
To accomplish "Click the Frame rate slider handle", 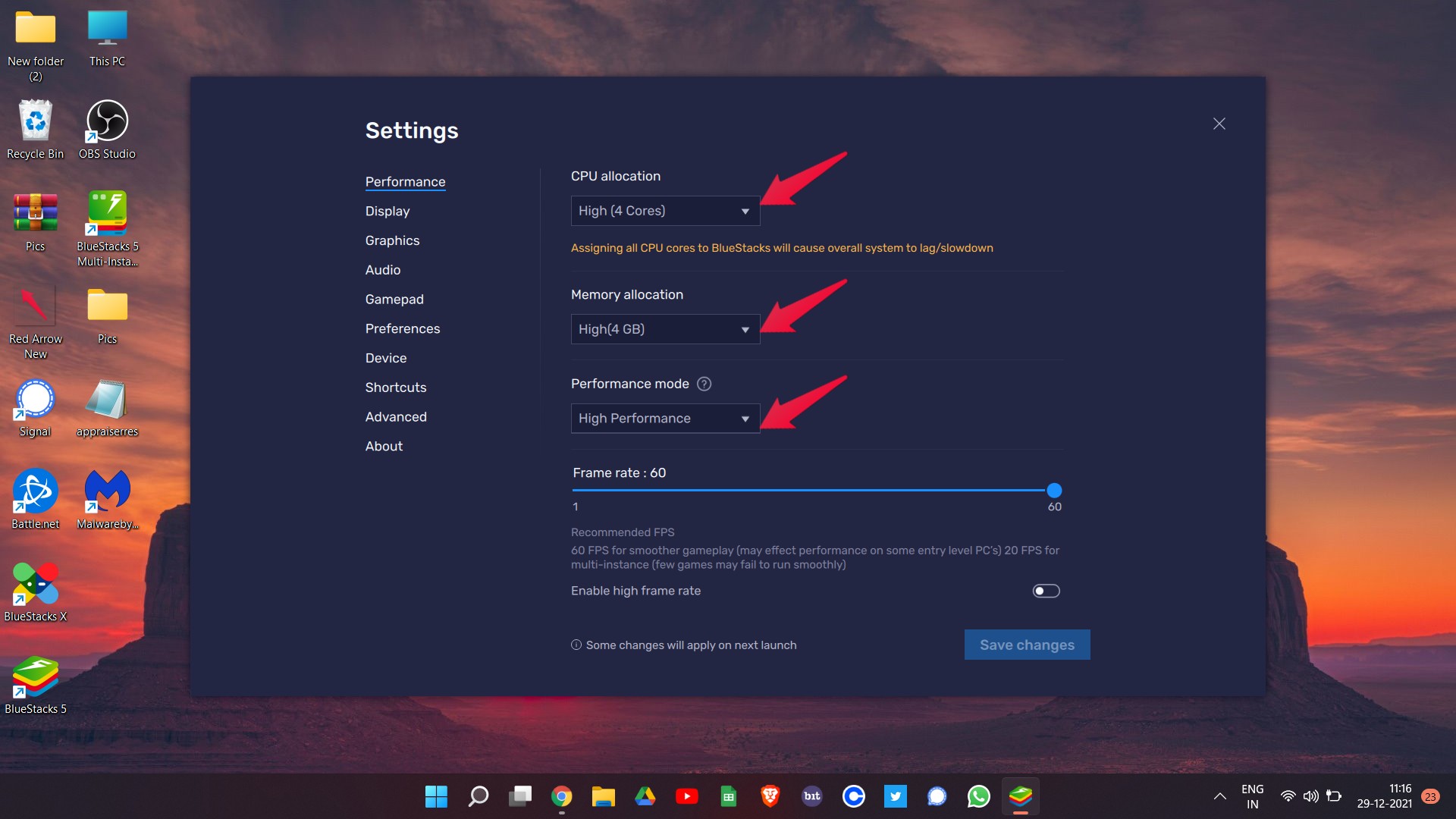I will (1054, 491).
